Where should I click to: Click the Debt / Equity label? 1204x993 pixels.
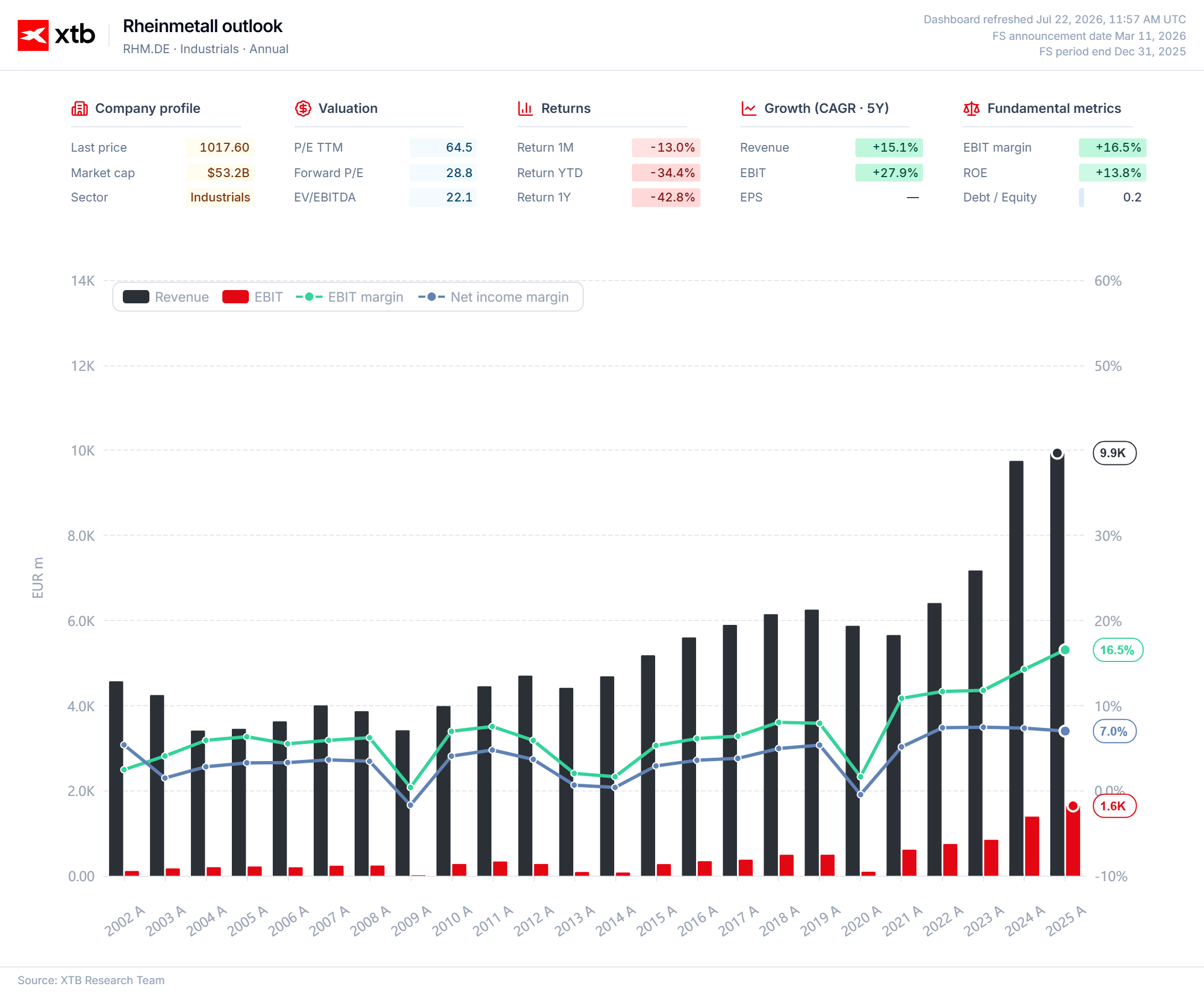(1000, 198)
